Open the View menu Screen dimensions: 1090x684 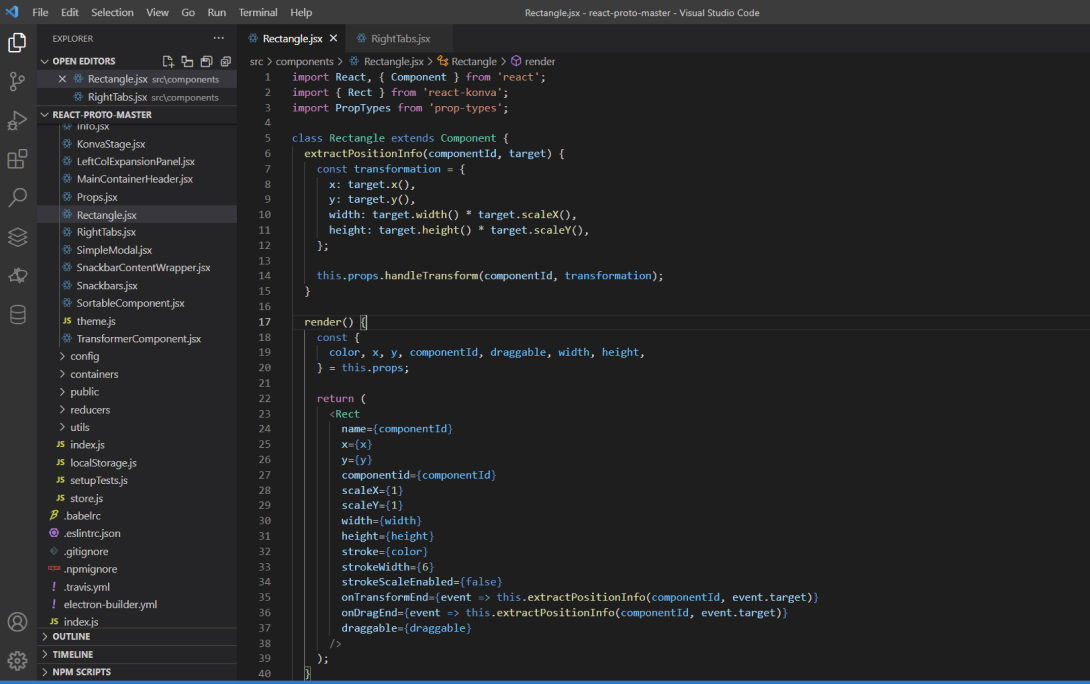157,13
